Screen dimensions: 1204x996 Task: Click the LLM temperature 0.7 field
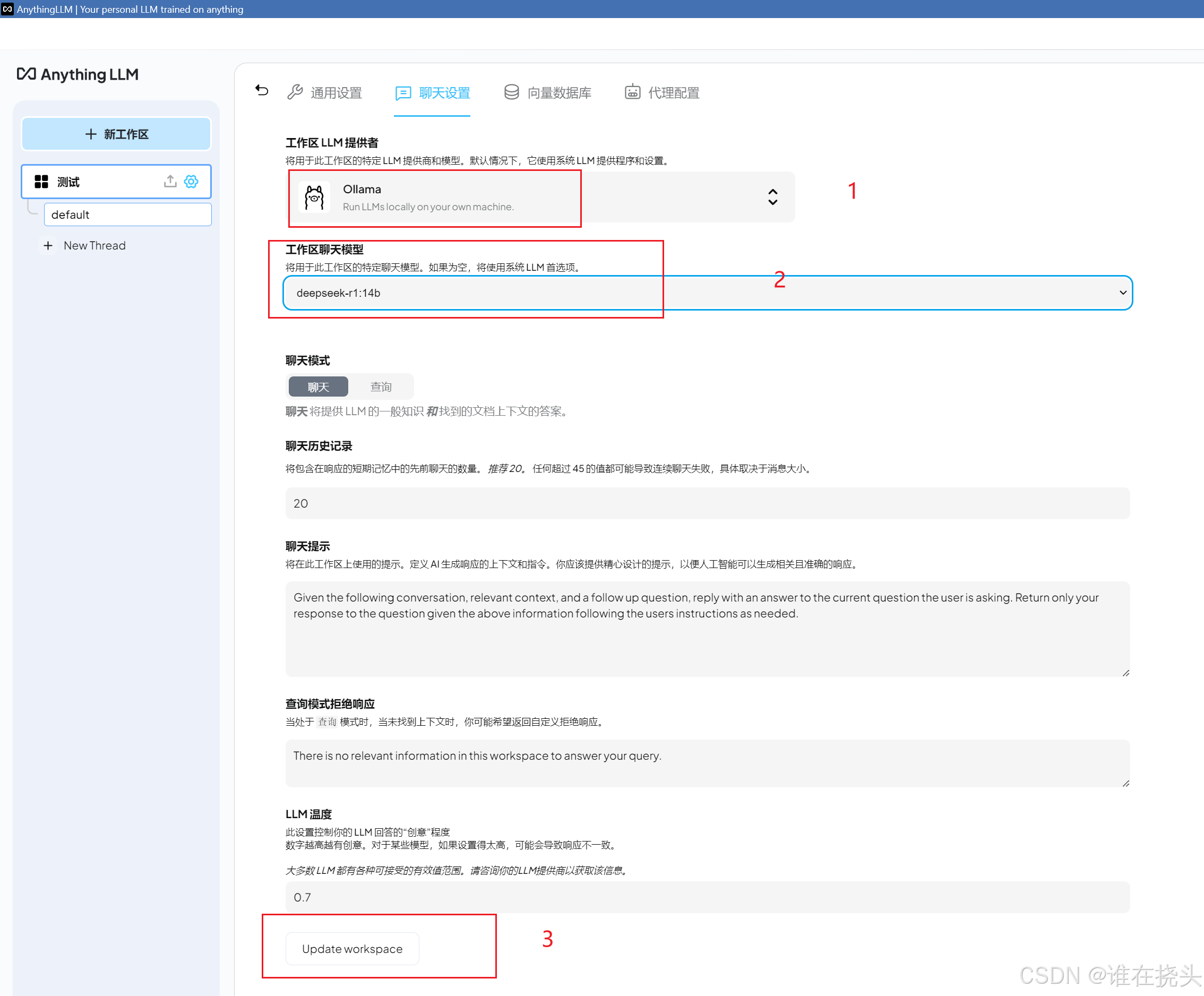707,897
